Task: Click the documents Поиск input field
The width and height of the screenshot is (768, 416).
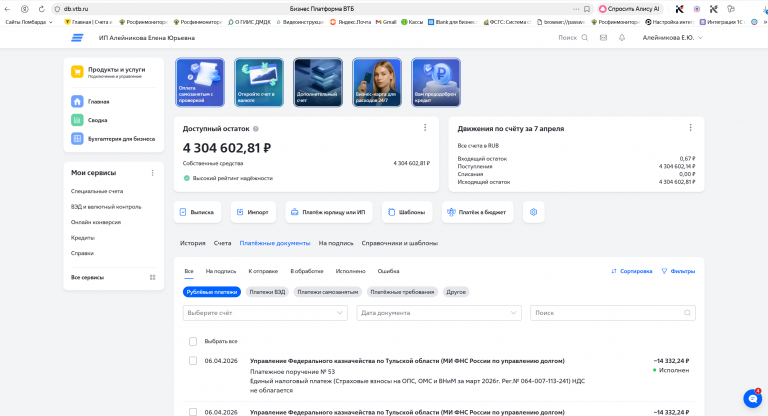Action: tap(613, 313)
